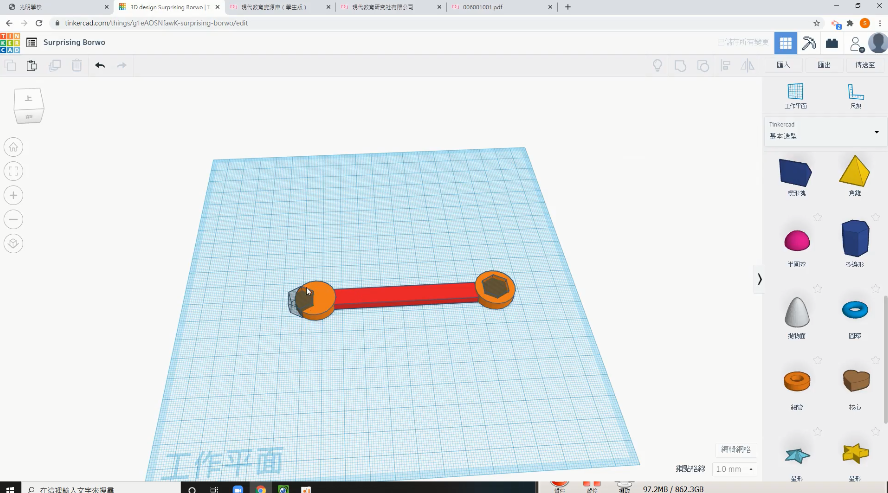
Task: Pick the blue polygon prism shape
Action: [x=855, y=238]
